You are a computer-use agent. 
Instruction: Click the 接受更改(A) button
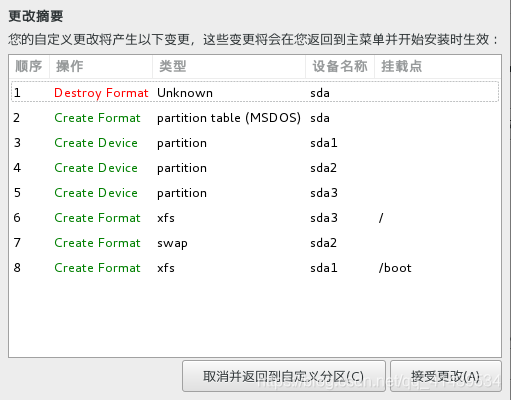pyautogui.click(x=446, y=376)
